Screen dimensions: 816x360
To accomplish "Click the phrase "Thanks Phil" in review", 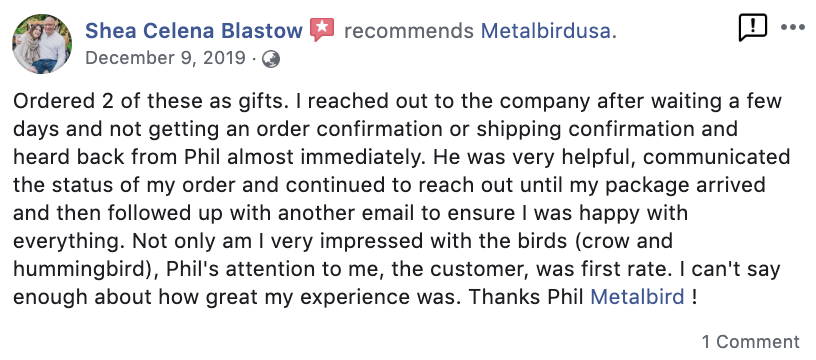I will pyautogui.click(x=527, y=297).
